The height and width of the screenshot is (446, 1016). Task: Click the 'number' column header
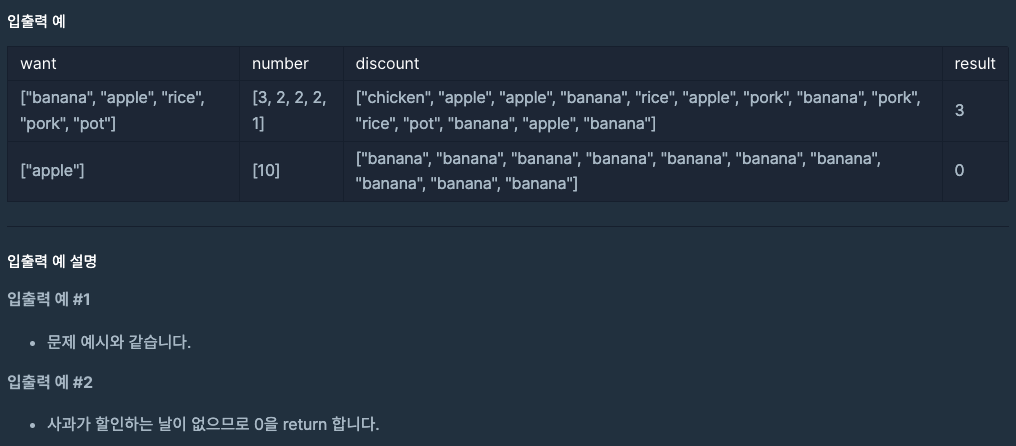(280, 63)
